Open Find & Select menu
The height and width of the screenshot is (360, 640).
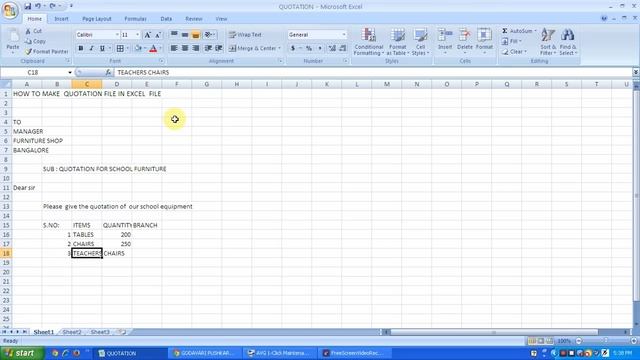[x=568, y=42]
